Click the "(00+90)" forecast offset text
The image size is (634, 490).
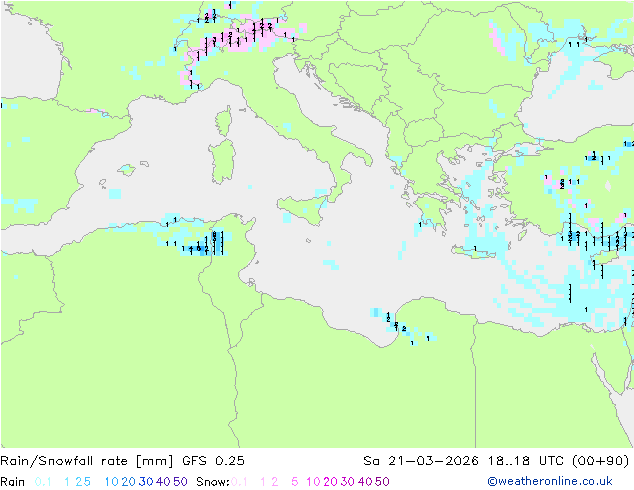(x=601, y=461)
